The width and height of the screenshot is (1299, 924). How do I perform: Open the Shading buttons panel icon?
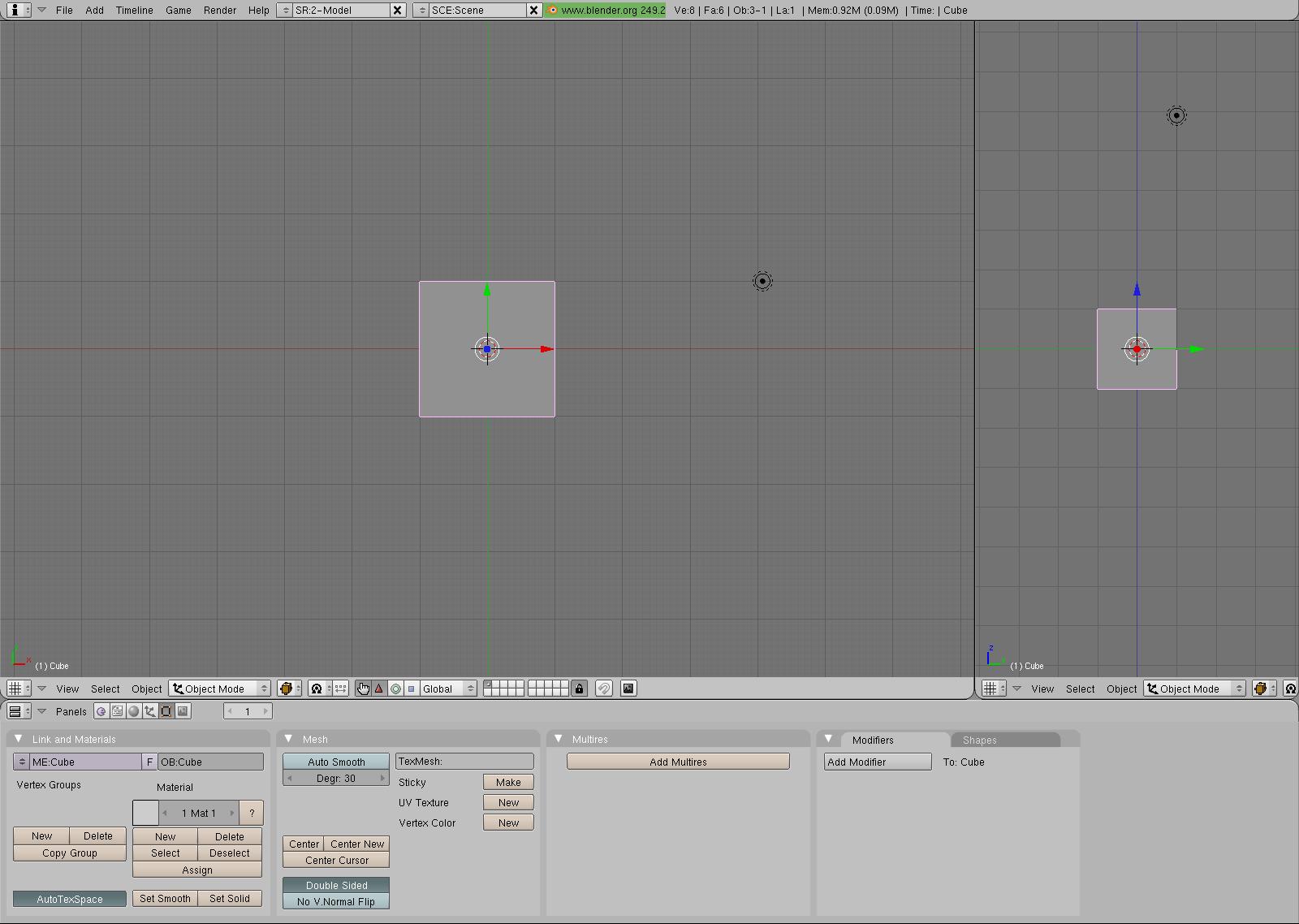tap(133, 711)
